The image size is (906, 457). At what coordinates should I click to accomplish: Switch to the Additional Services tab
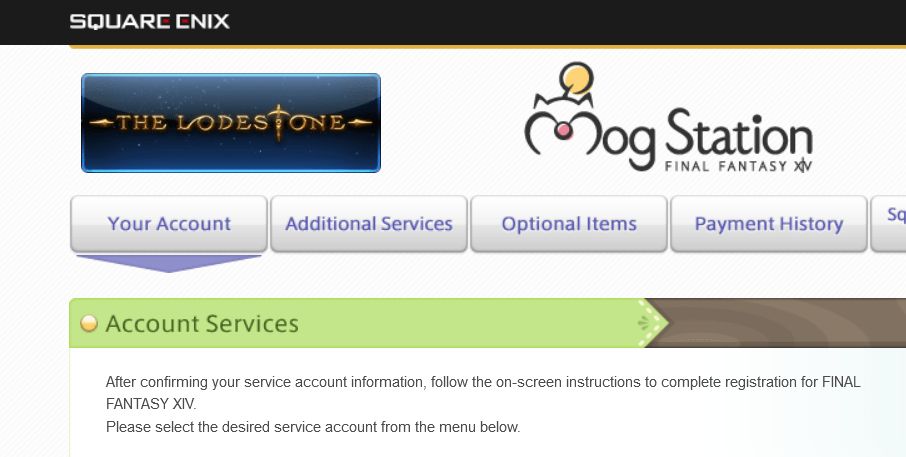(x=369, y=224)
